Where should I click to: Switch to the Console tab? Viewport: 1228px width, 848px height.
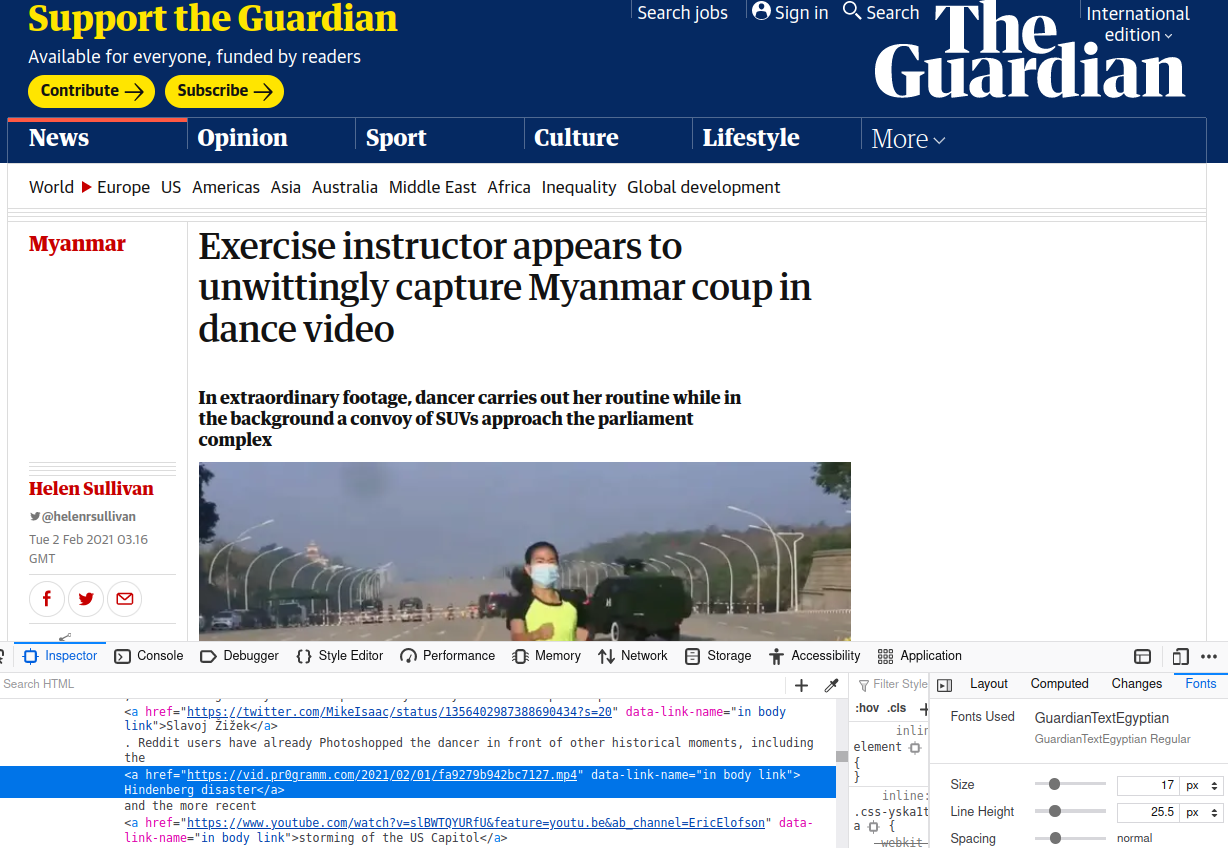[x=149, y=656]
